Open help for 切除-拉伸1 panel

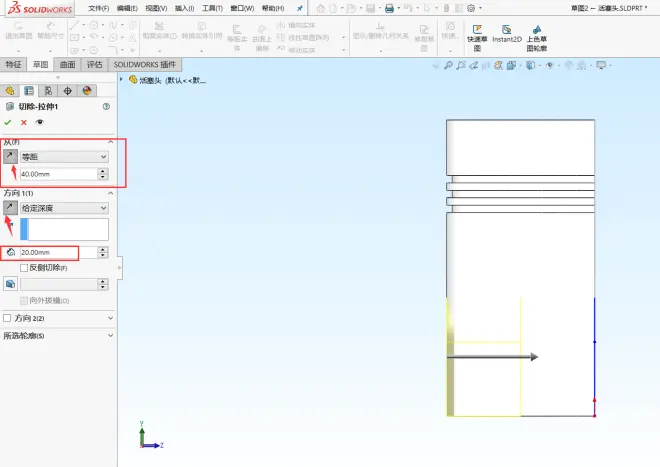point(106,107)
